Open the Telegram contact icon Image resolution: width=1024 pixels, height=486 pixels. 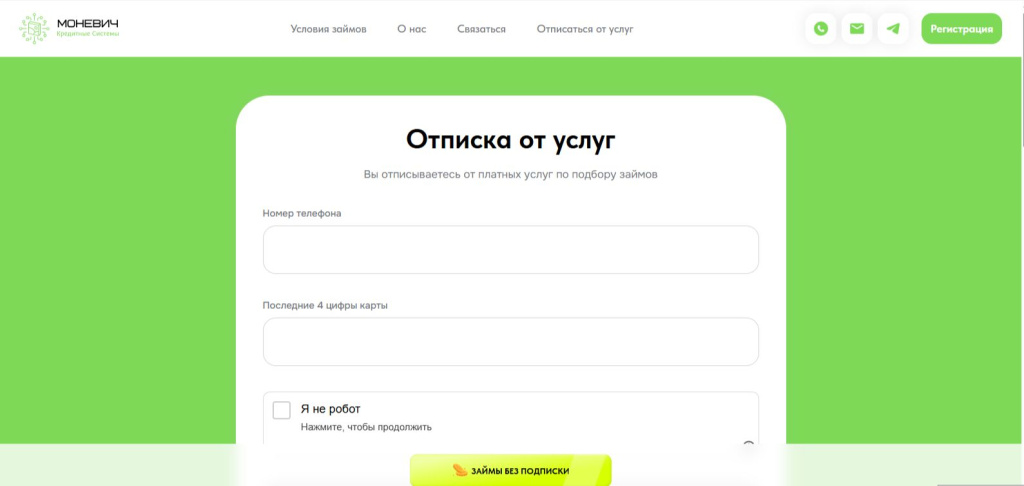(893, 29)
